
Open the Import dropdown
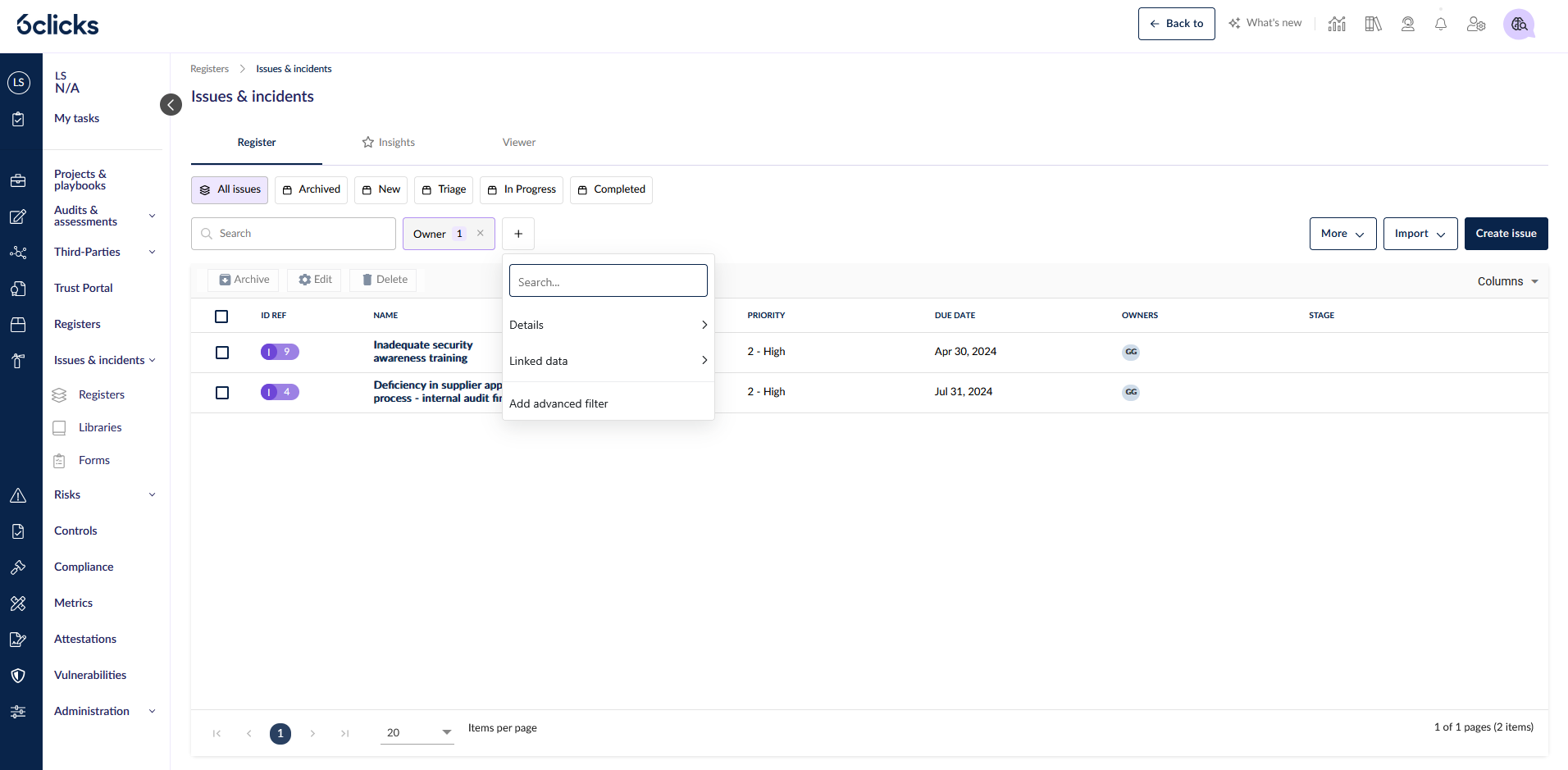(1420, 234)
